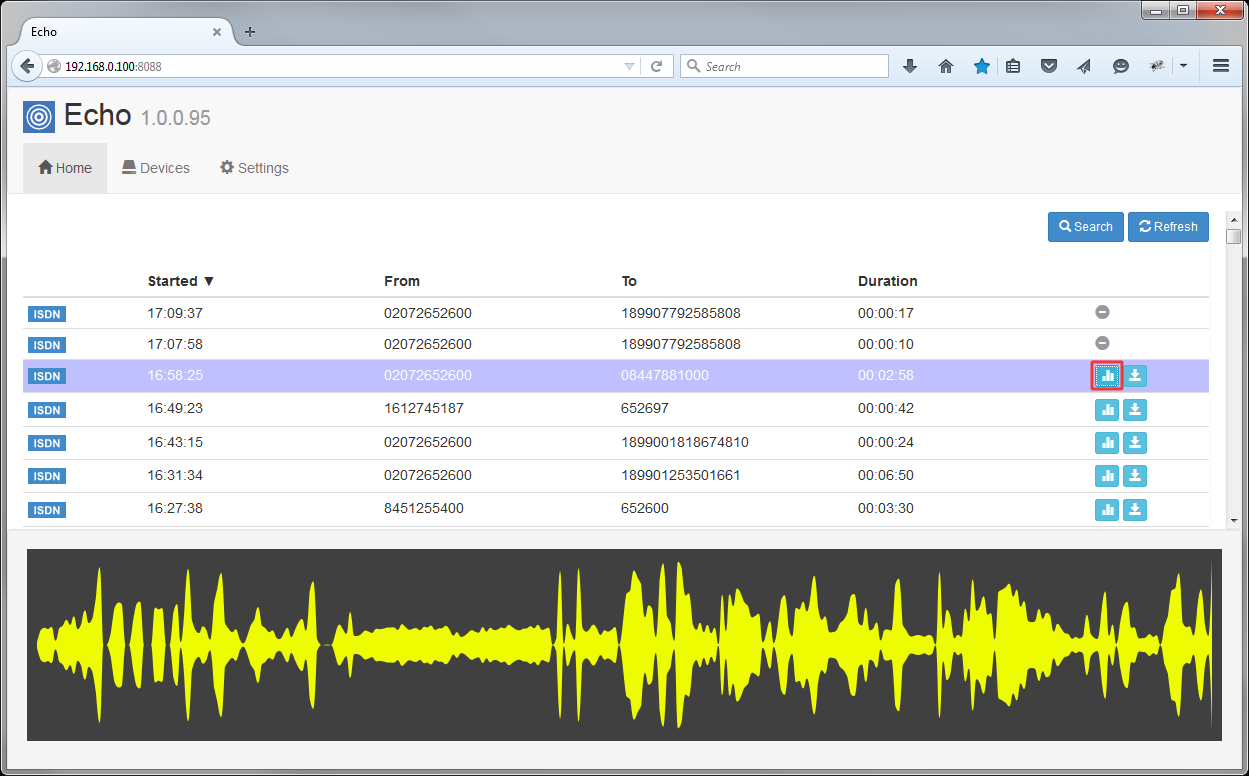Image resolution: width=1249 pixels, height=776 pixels.
Task: Expand the toolbar extension dropdown arrow
Action: (x=1184, y=66)
